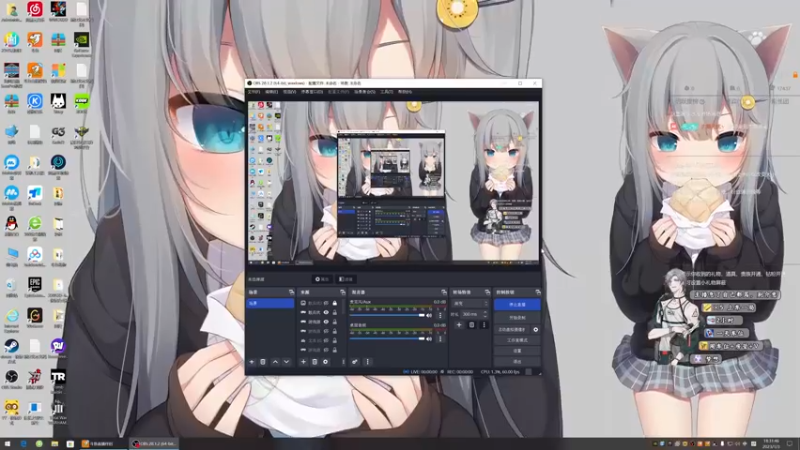This screenshot has width=800, height=450.
Task: Open the View menu in OBS
Action: 289,92
